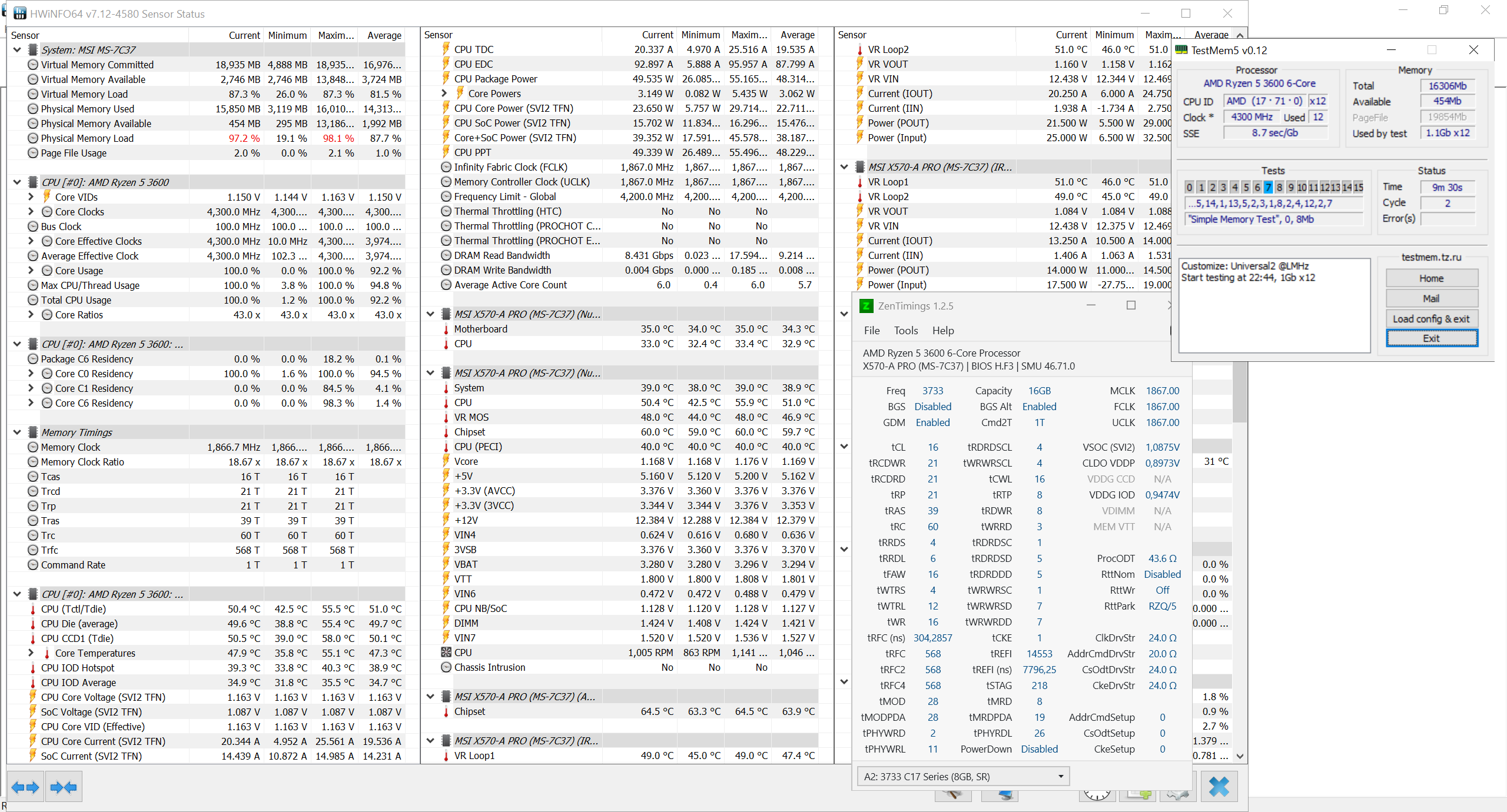Collapse the System: MSI MS-7C37 group
This screenshot has width=1507, height=812.
(x=17, y=50)
